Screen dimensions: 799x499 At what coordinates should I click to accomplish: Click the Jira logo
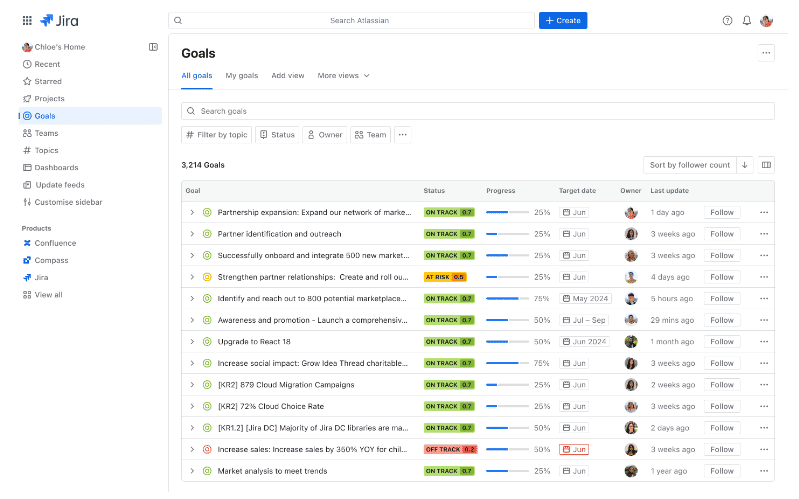59,20
